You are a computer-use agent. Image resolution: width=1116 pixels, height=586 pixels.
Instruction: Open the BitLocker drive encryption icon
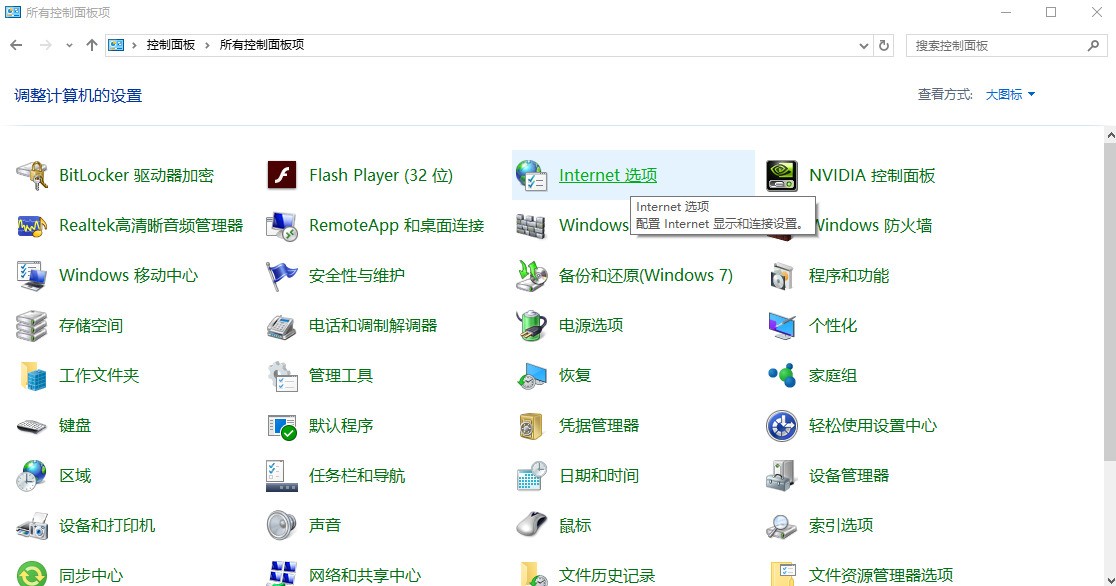pyautogui.click(x=32, y=175)
